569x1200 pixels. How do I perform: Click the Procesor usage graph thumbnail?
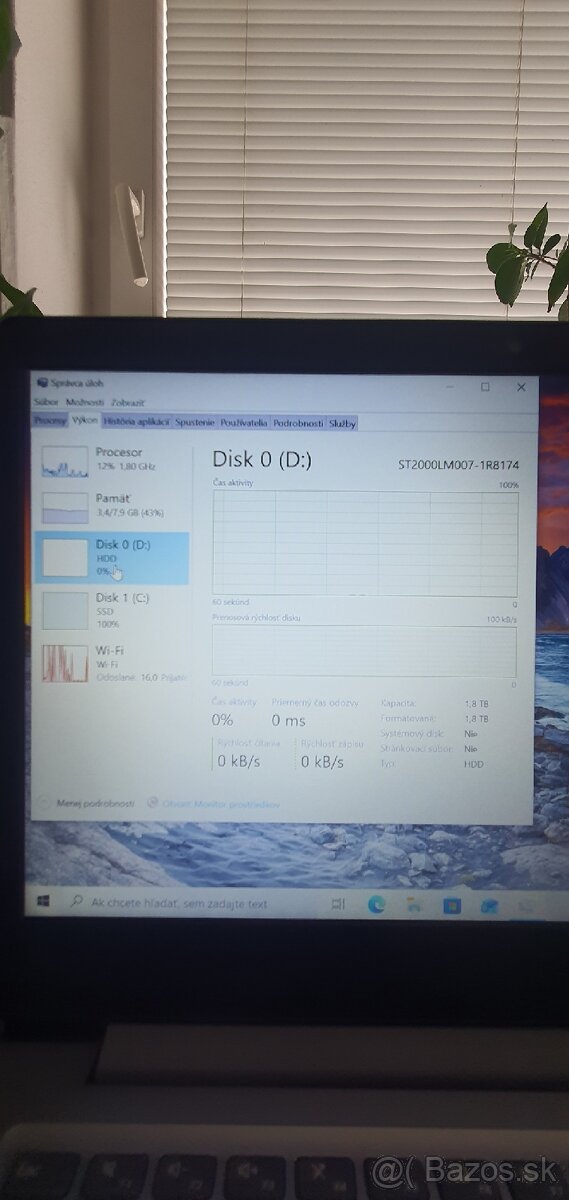click(65, 461)
